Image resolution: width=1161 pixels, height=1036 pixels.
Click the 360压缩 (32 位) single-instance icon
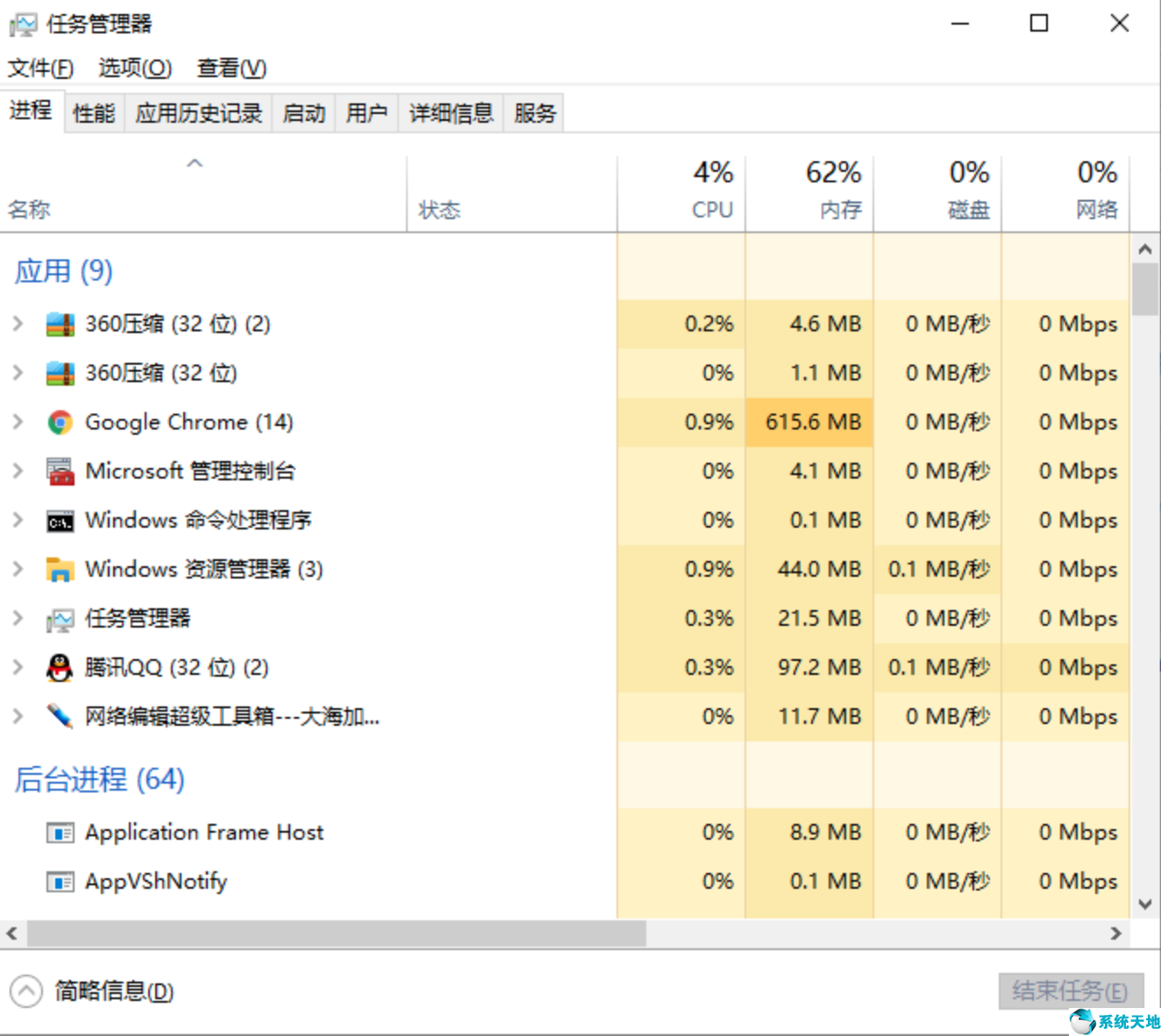[60, 373]
